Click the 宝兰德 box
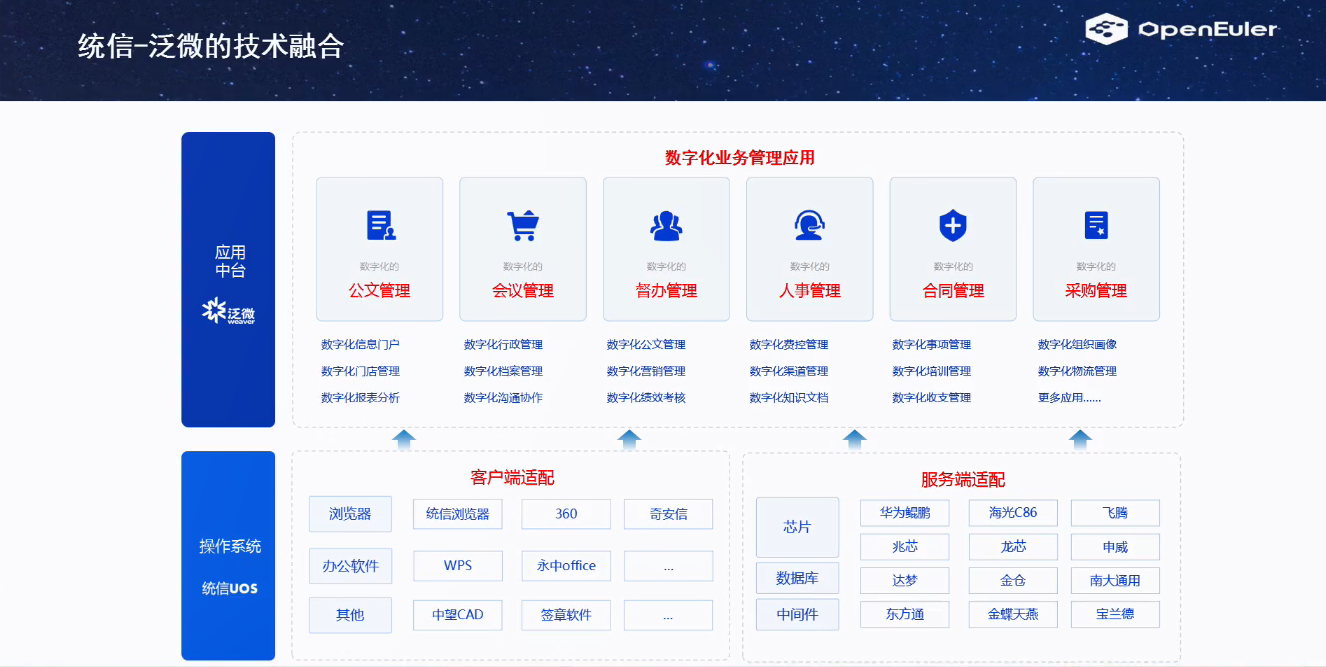The height and width of the screenshot is (667, 1326). click(x=1115, y=614)
